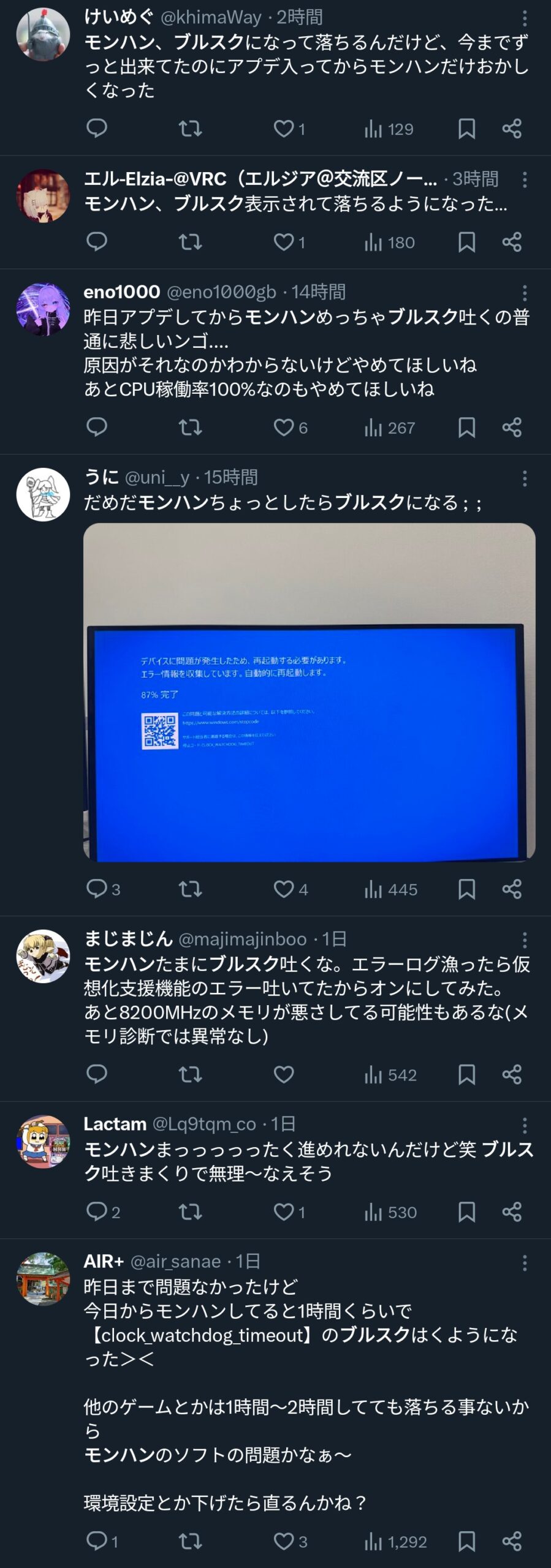This screenshot has height=1568, width=551.
Task: Open reply on エル-Elzia-@VRC tweet
Action: [97, 241]
